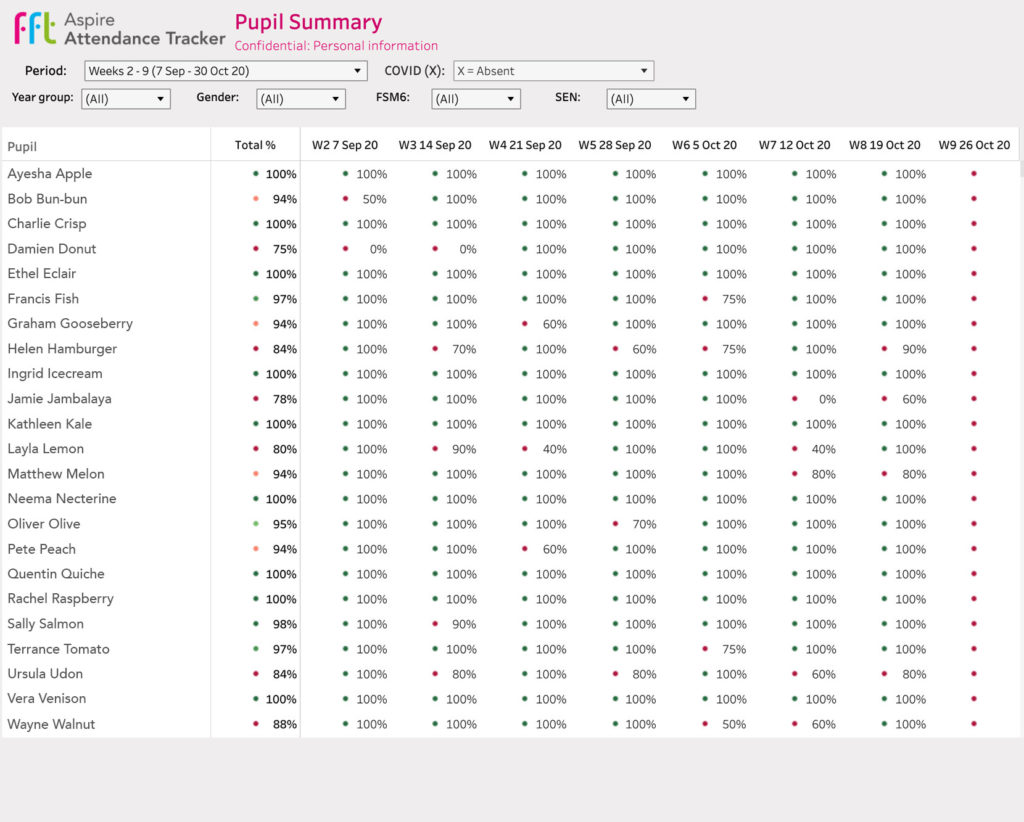Open the Gender filter dropdown

pos(301,99)
